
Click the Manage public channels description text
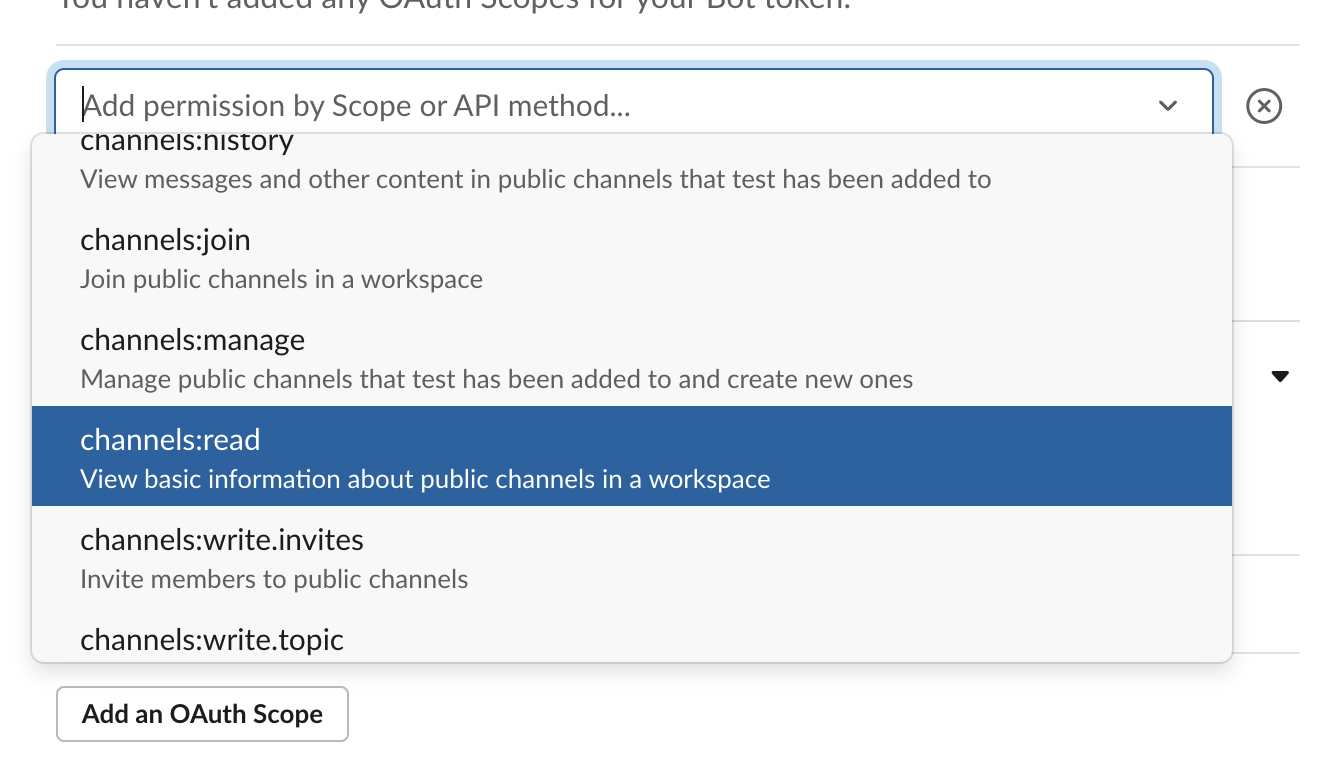pos(496,379)
